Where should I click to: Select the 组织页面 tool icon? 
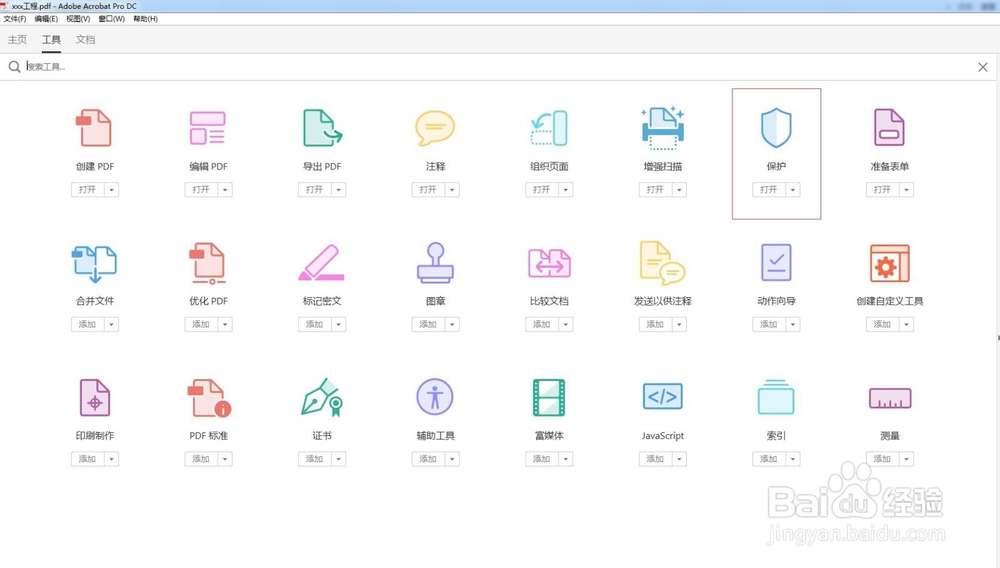click(x=549, y=128)
